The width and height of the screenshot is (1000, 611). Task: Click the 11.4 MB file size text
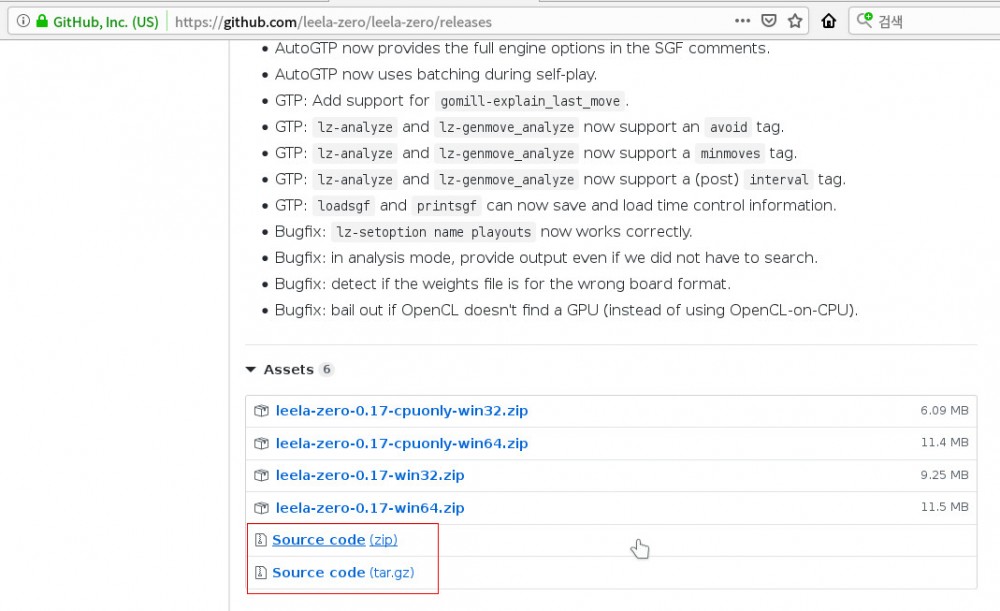945,443
